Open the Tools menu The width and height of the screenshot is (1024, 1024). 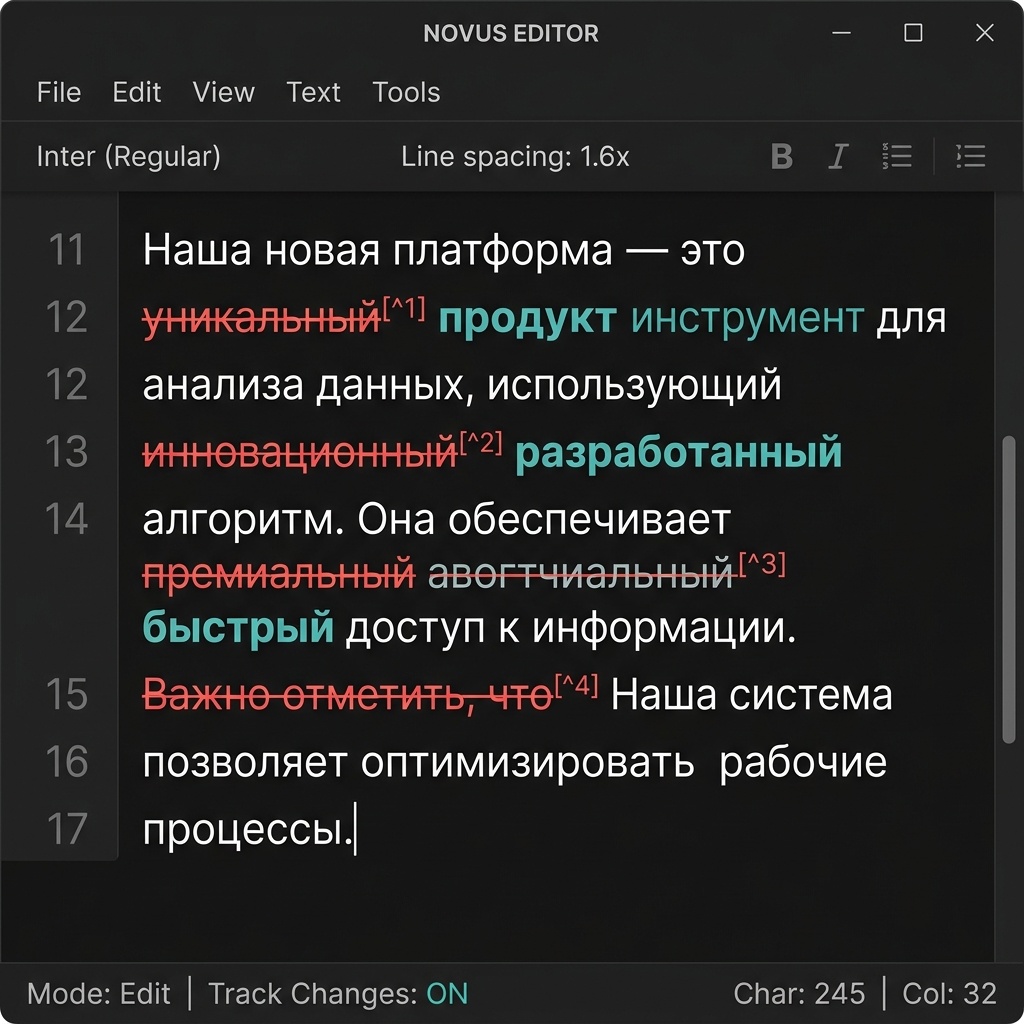pyautogui.click(x=406, y=92)
